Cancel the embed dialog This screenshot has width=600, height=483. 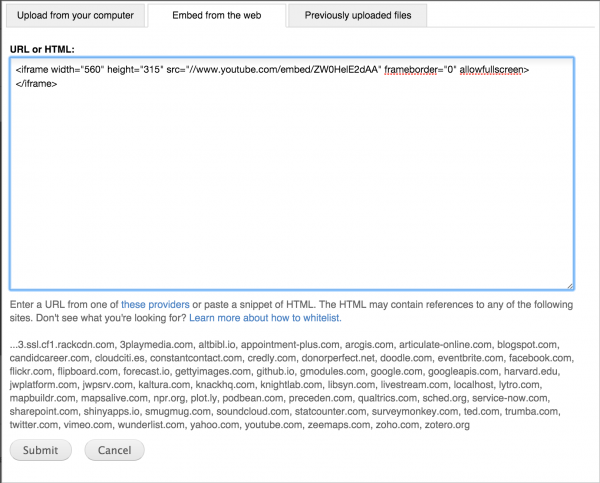[114, 450]
